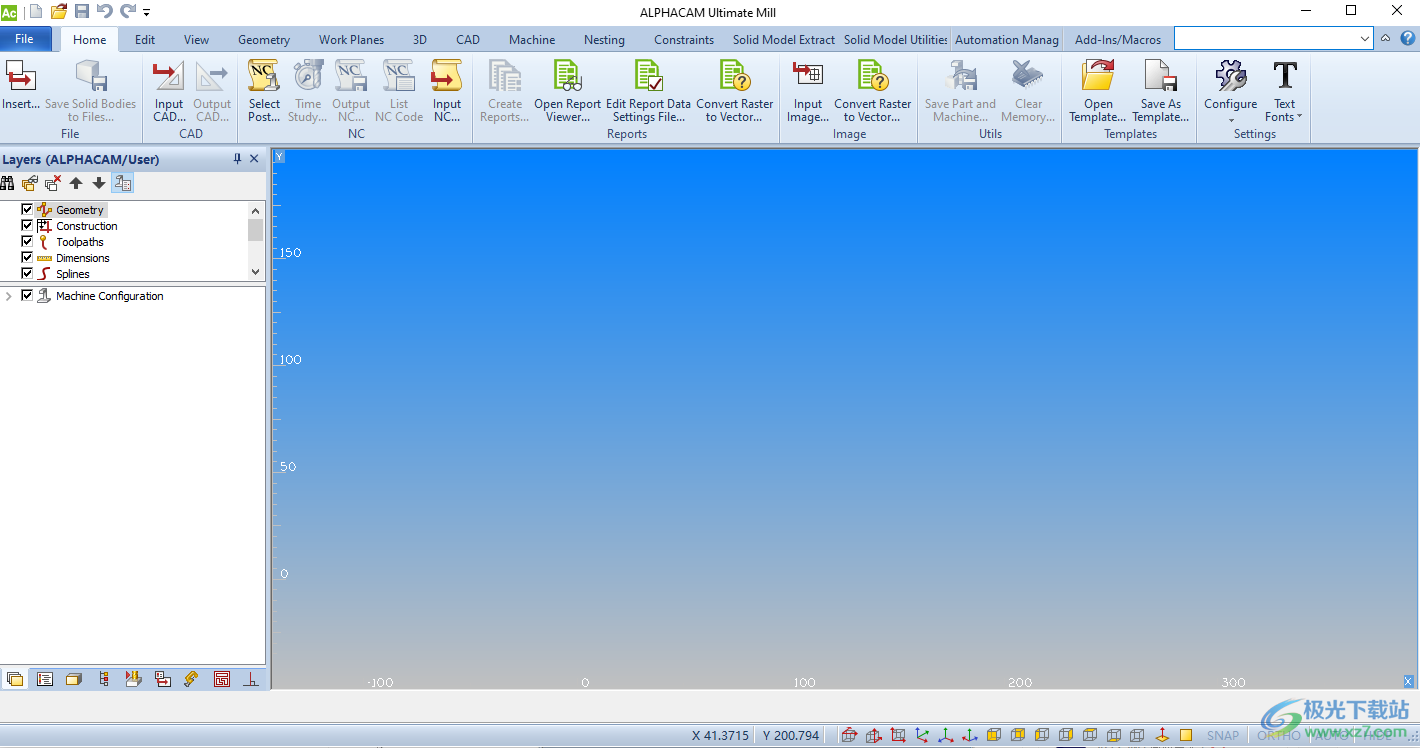
Task: Click the undo arrow in quick access toolbar
Action: pyautogui.click(x=105, y=12)
